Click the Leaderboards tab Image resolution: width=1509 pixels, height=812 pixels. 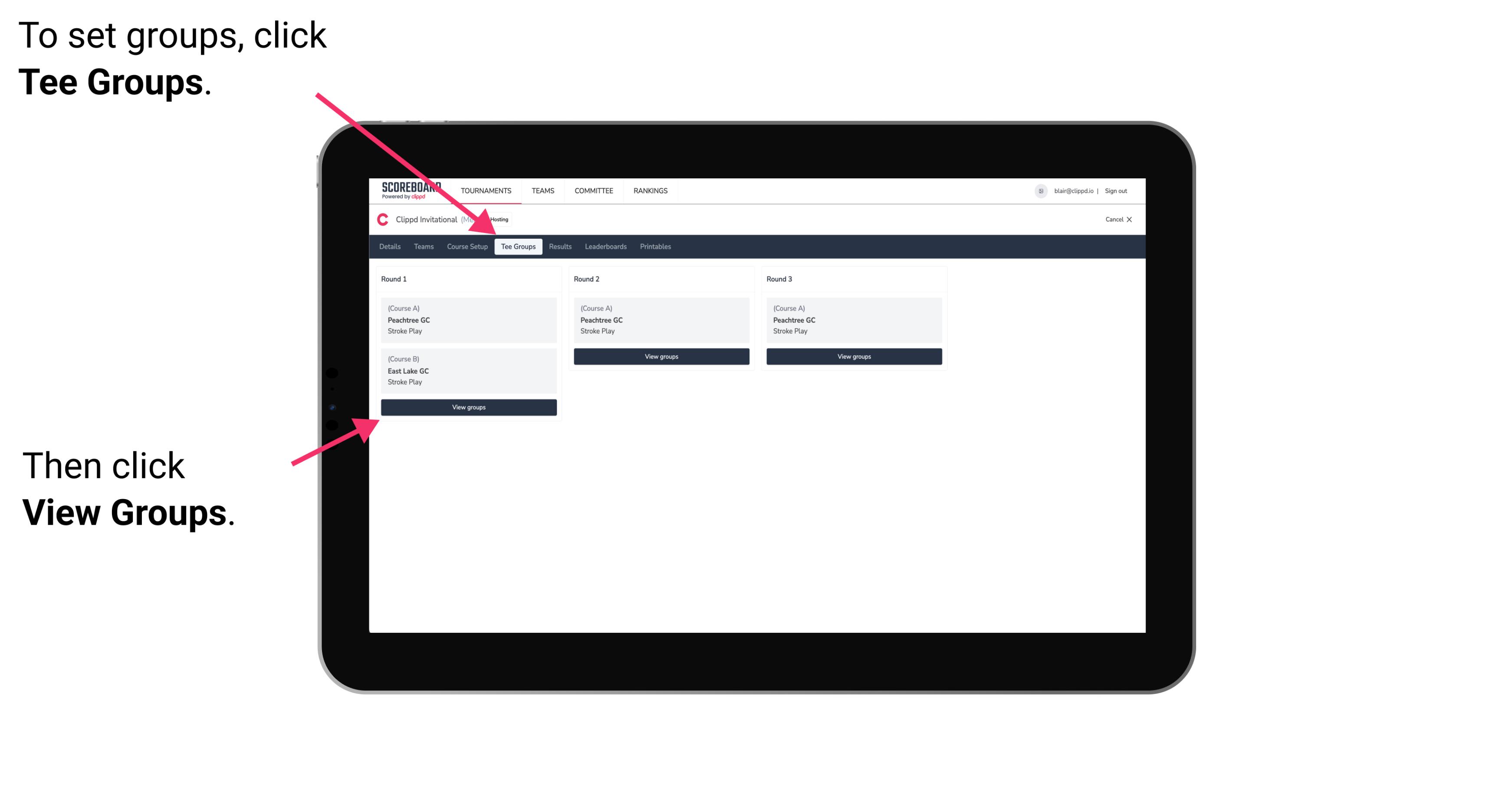pos(605,247)
